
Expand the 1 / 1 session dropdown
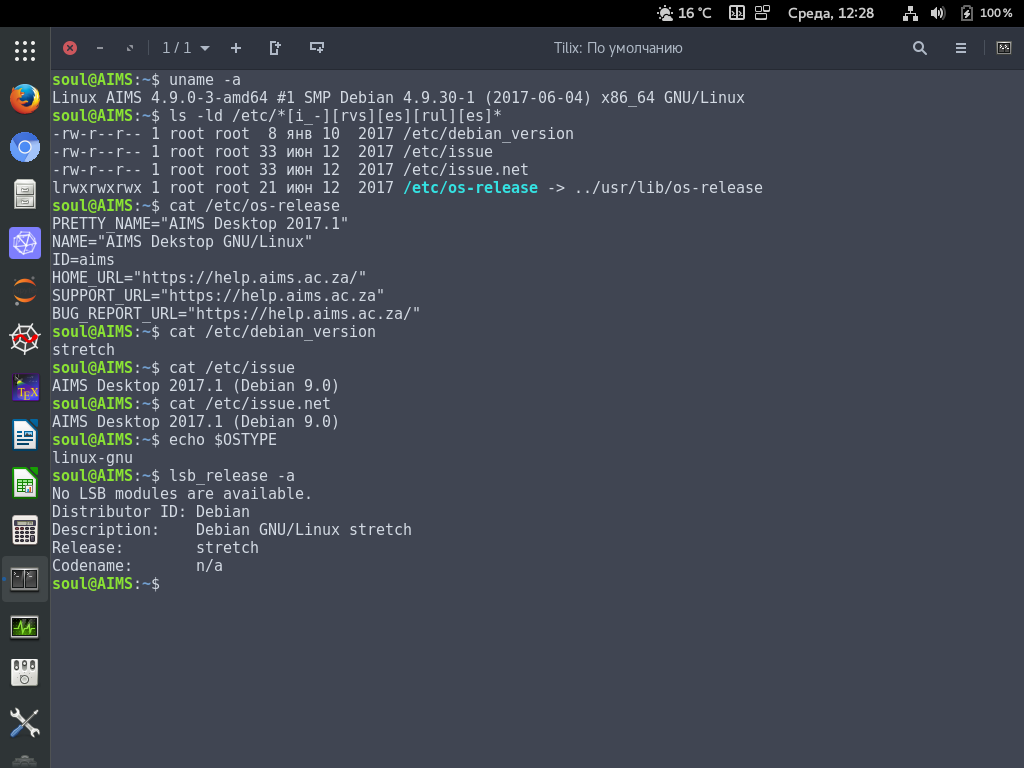tap(186, 48)
